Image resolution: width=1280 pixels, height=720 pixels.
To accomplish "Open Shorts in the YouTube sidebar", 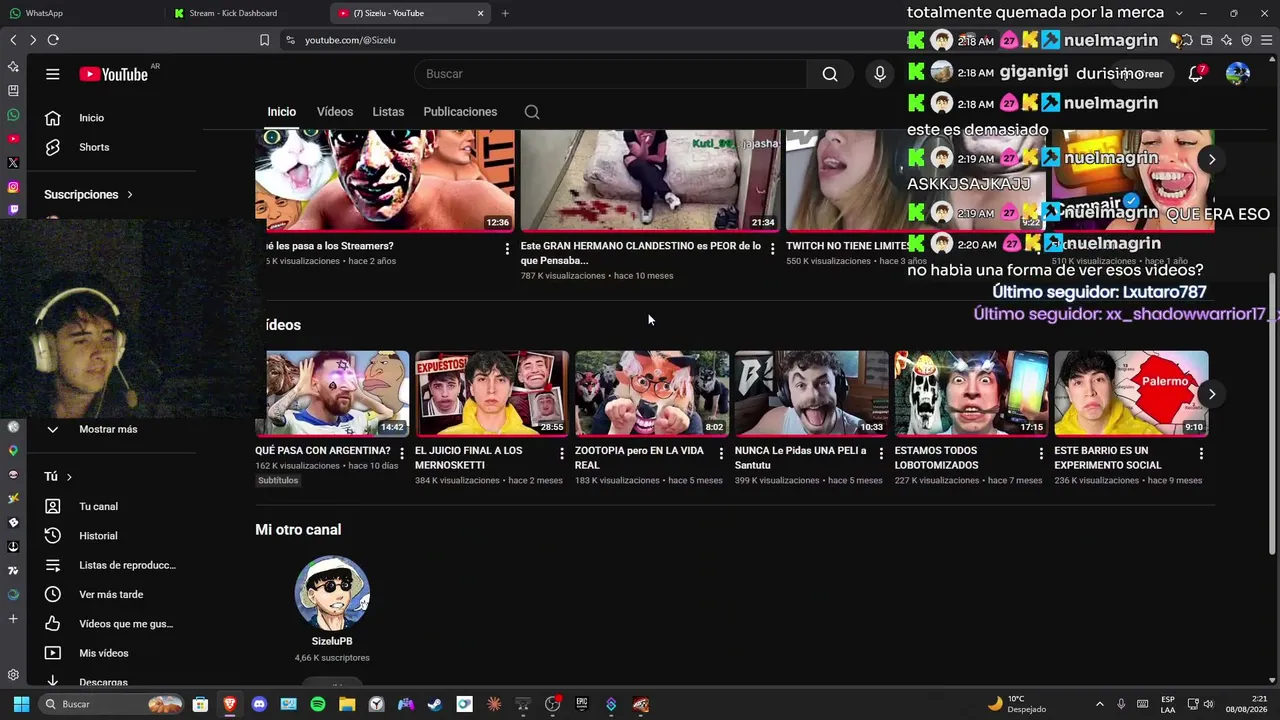I will [94, 147].
